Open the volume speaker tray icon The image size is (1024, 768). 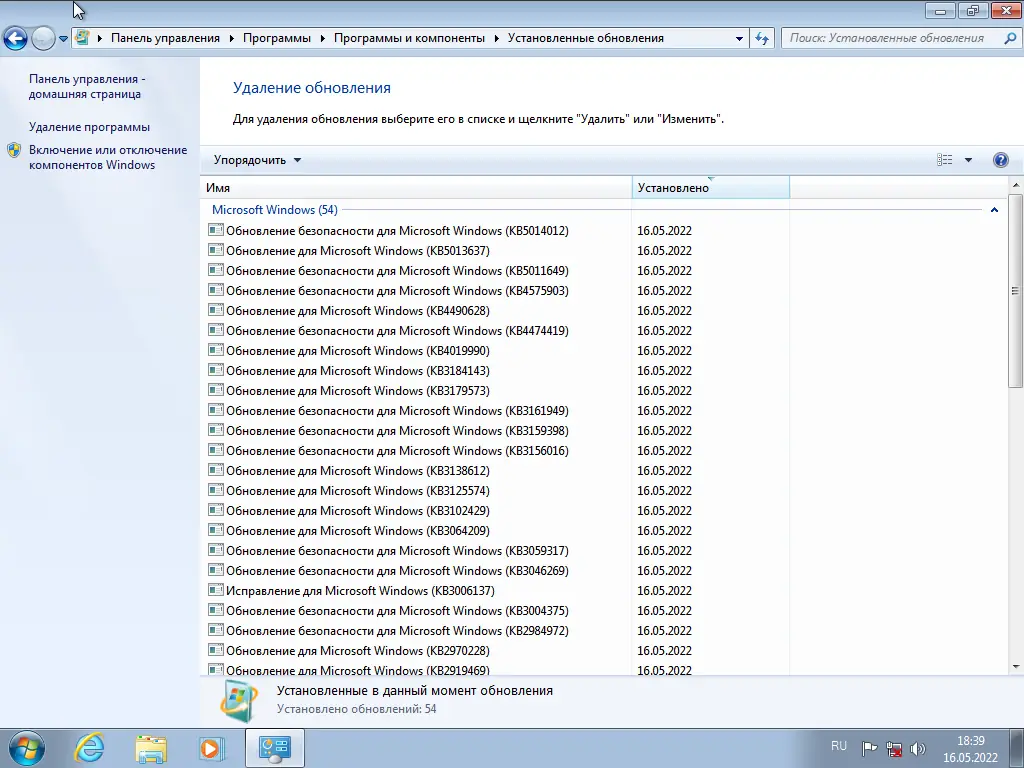918,748
